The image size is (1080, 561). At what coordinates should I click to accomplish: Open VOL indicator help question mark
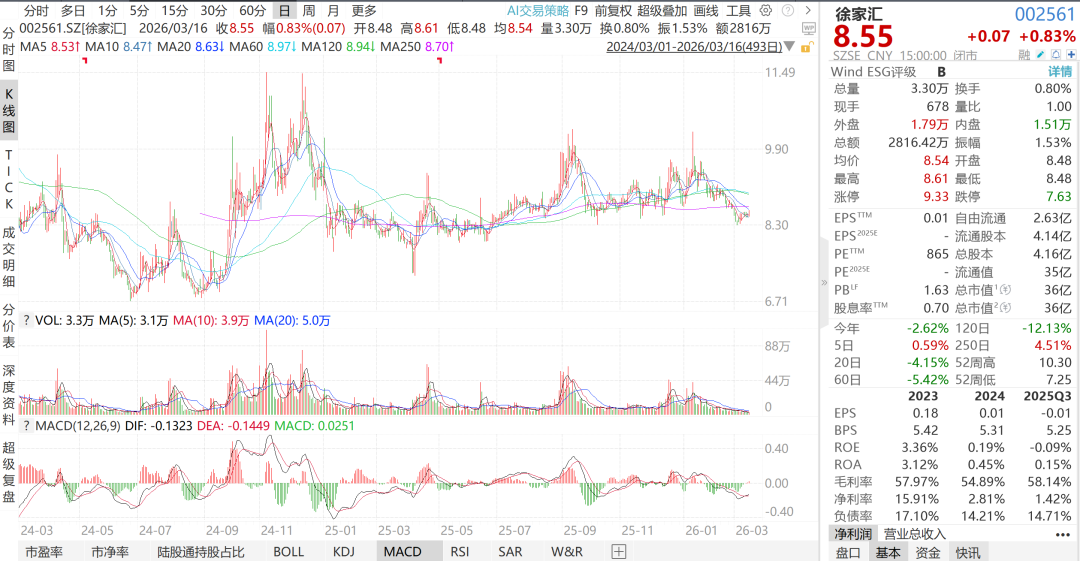pos(25,321)
